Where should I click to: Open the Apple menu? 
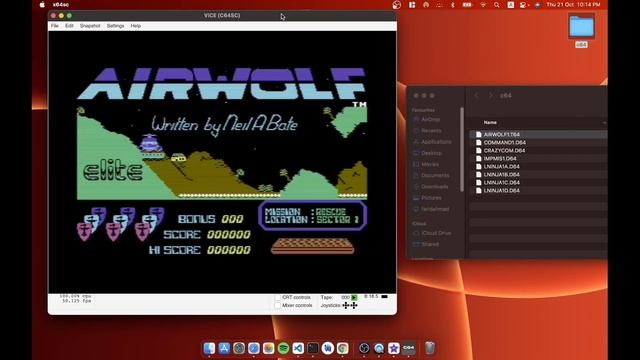coord(42,4)
